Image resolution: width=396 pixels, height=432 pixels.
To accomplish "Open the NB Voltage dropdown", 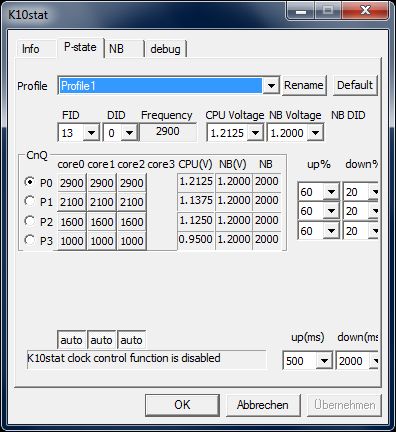I will pos(315,133).
